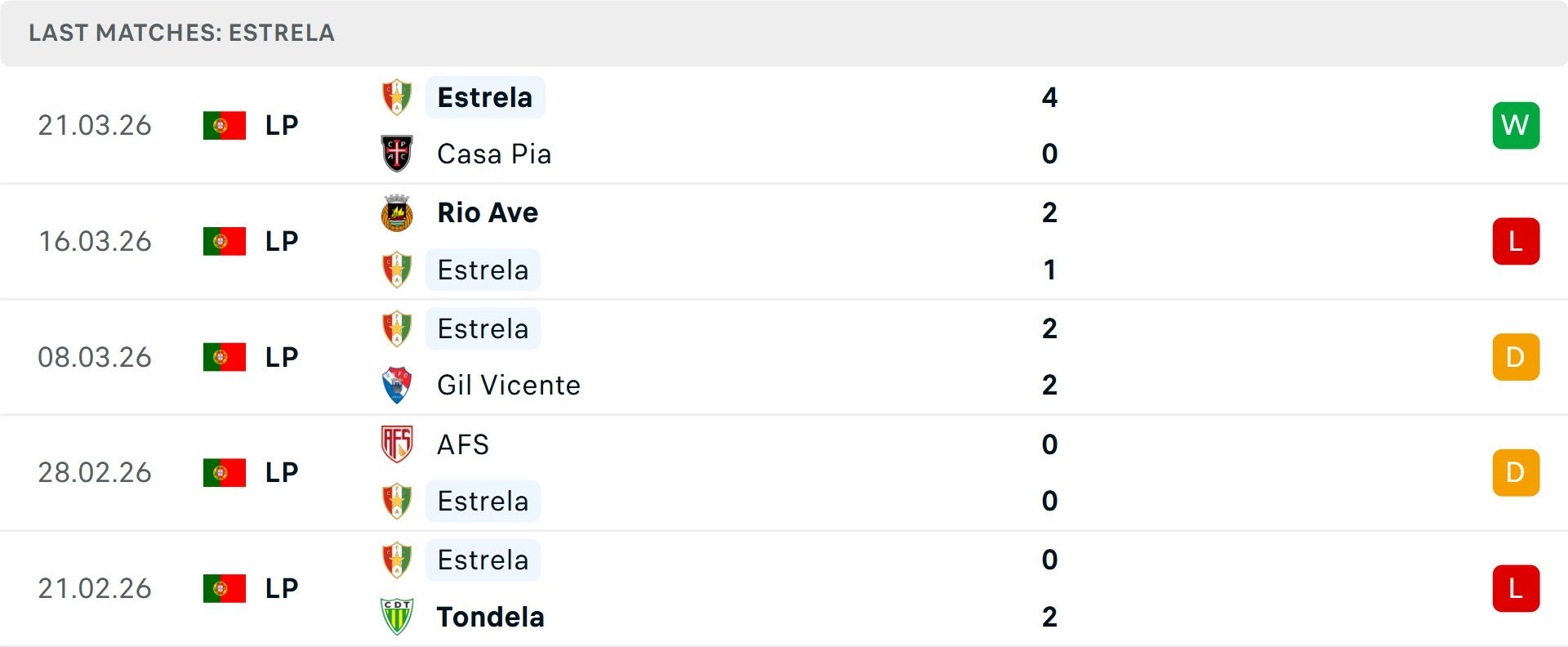Click the Gil Vicente club crest
Viewport: 1568px width, 647px height.
pos(397,385)
